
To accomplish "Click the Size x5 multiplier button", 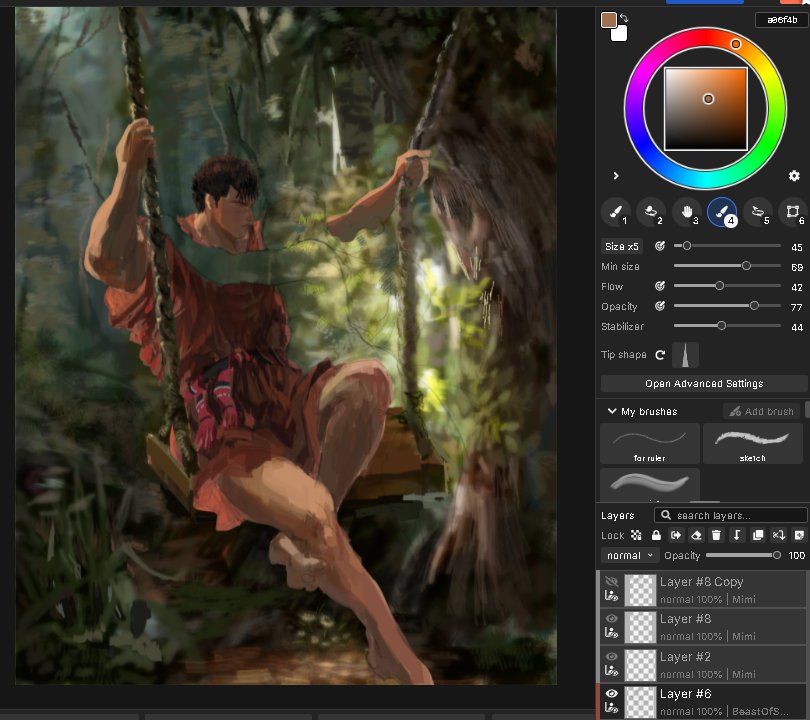I will click(622, 246).
